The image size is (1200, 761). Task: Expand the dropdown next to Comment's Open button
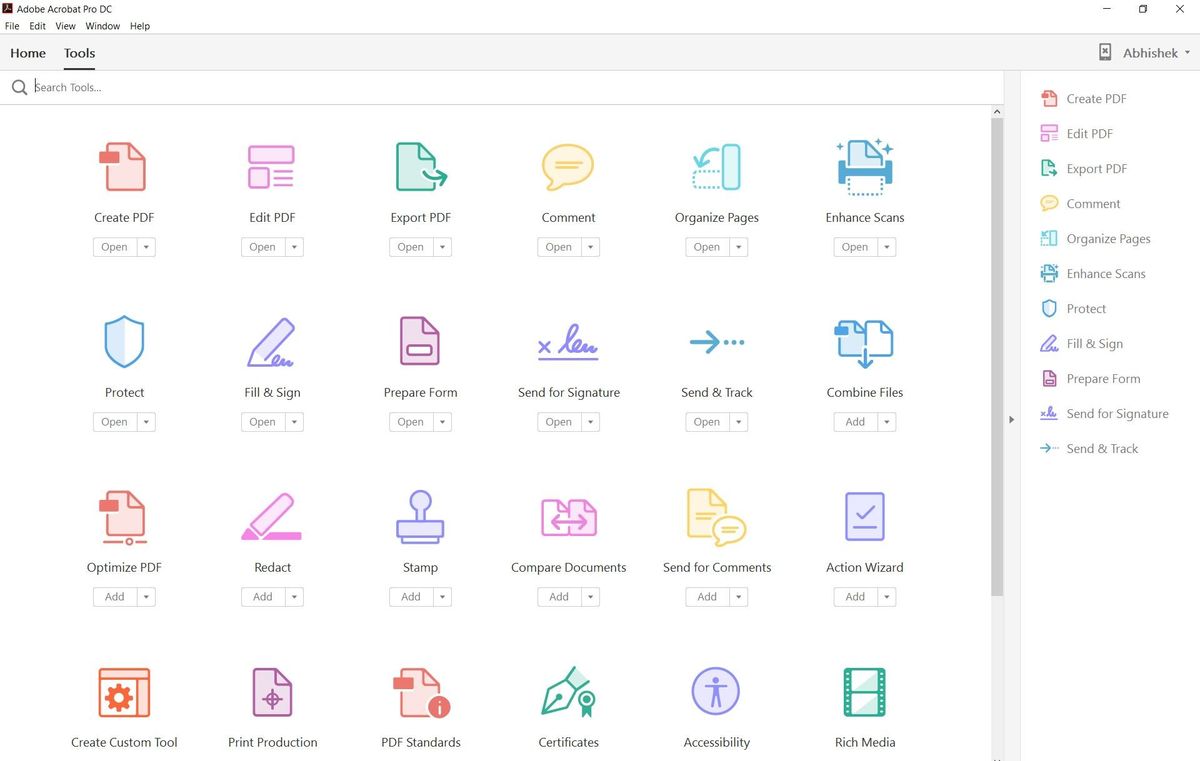(590, 246)
